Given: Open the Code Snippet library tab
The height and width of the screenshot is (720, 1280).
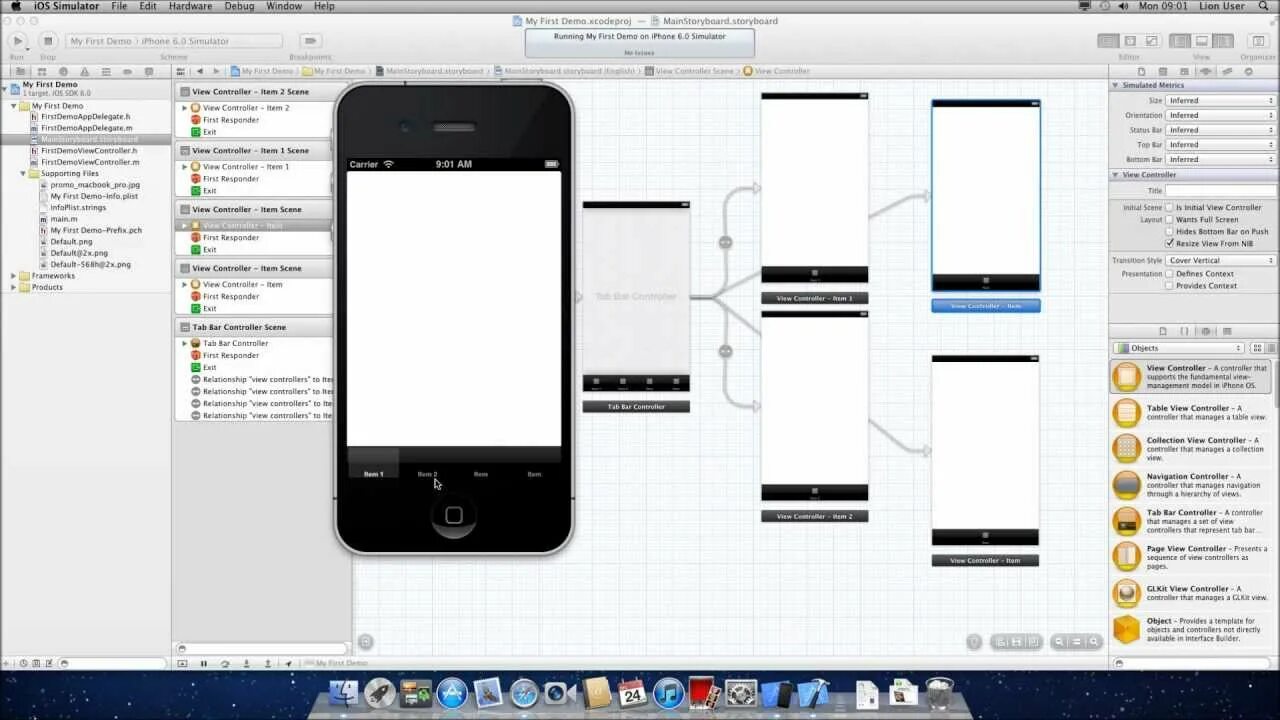Looking at the screenshot, I should pos(1184,331).
